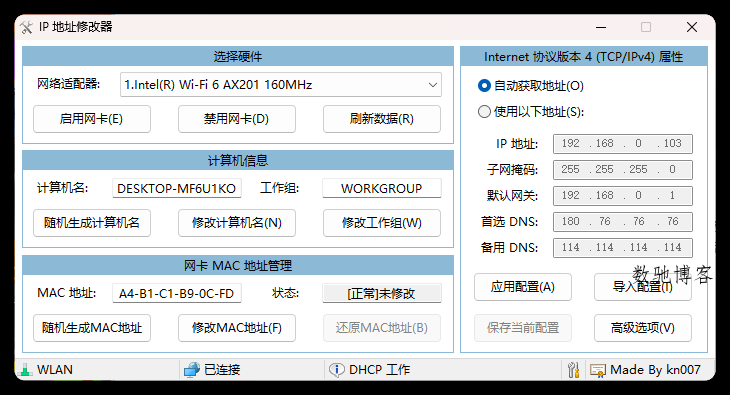Click 修改MAC地址(F) button
Viewport: 730px width, 395px height.
[237, 328]
